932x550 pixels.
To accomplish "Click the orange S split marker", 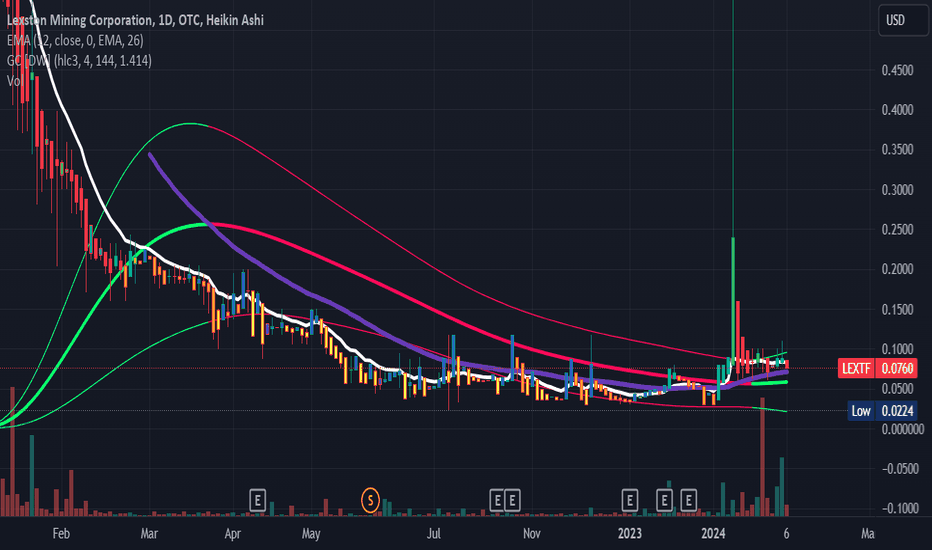I will coord(370,500).
